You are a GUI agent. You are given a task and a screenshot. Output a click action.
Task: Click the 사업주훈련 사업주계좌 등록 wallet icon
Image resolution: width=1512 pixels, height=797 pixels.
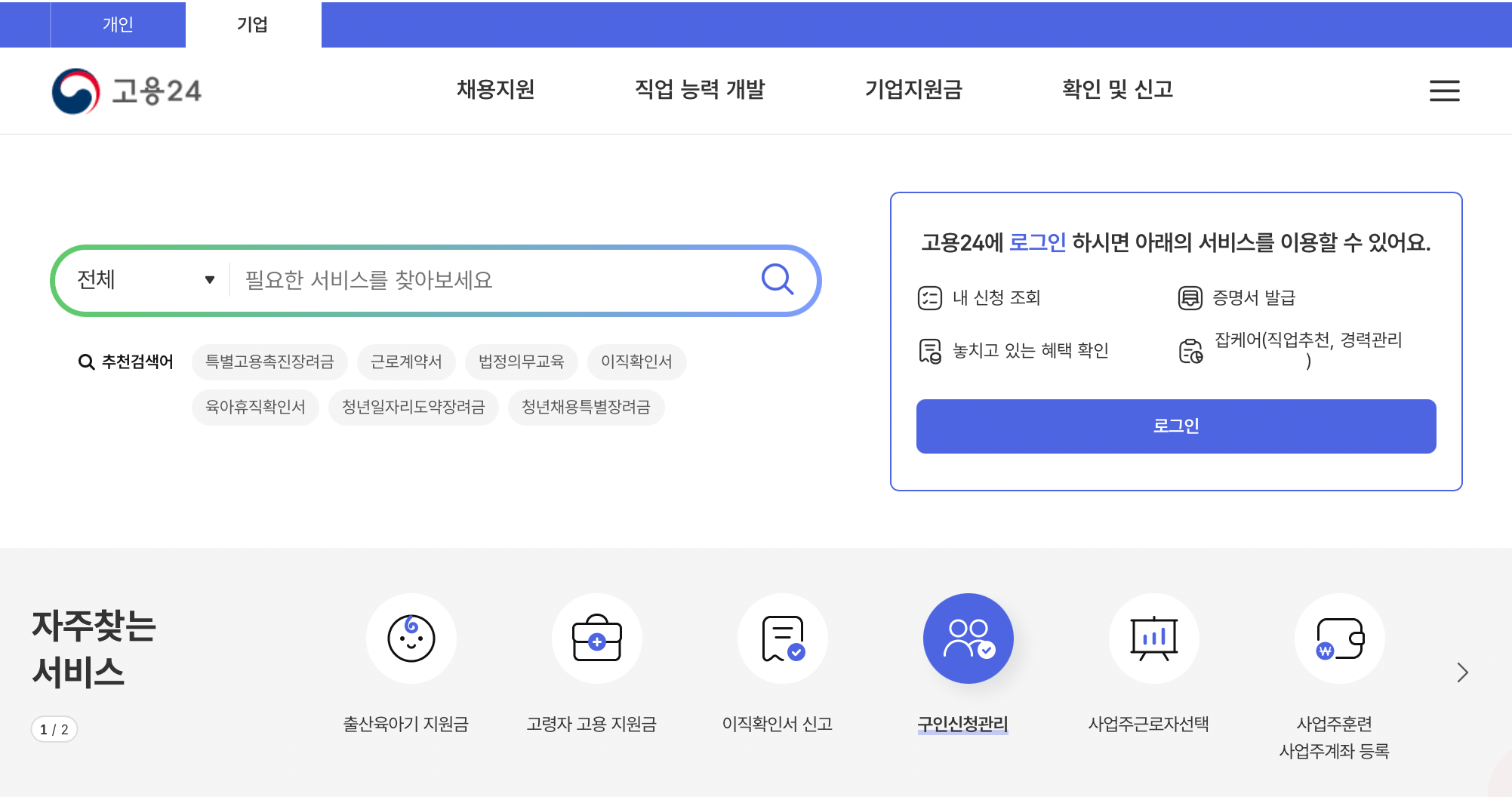(x=1339, y=638)
